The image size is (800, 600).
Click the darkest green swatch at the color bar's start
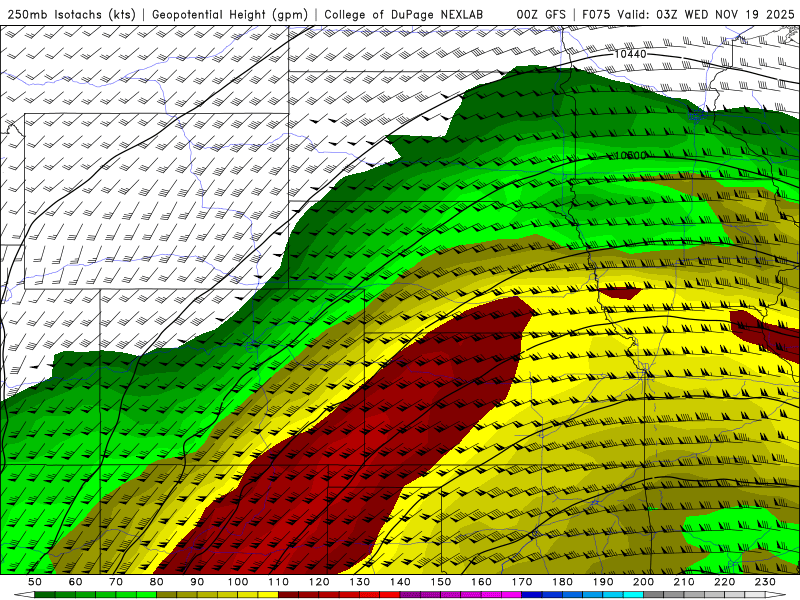[45, 595]
